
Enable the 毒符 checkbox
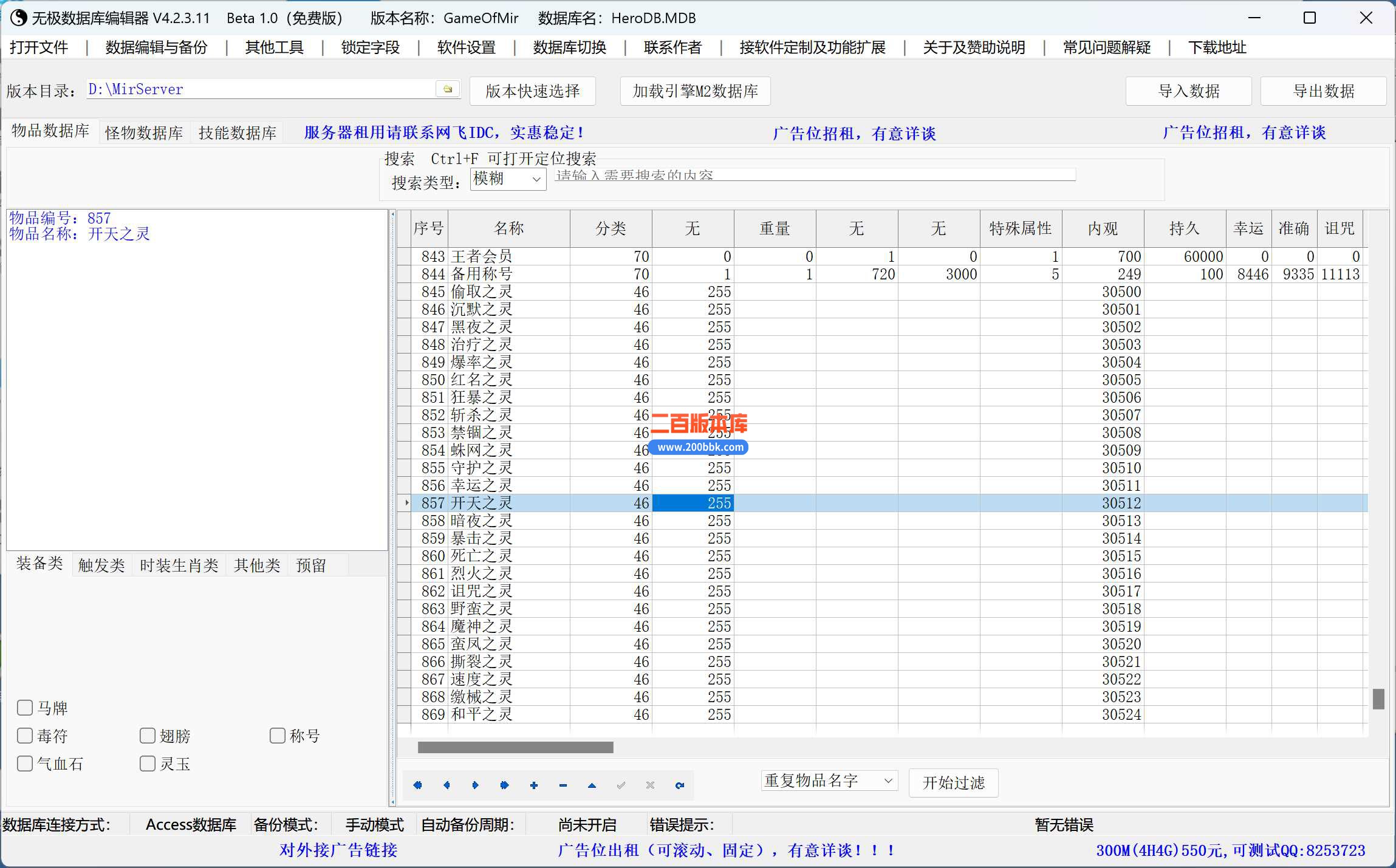pos(25,736)
